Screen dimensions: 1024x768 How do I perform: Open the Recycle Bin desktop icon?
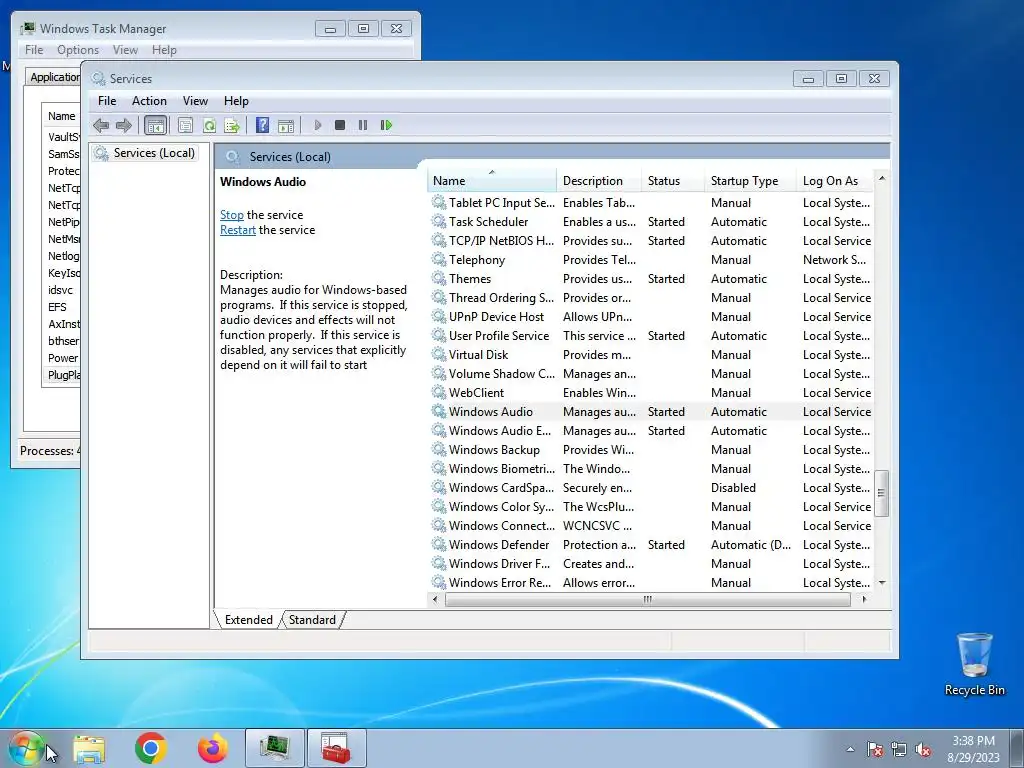pos(974,664)
